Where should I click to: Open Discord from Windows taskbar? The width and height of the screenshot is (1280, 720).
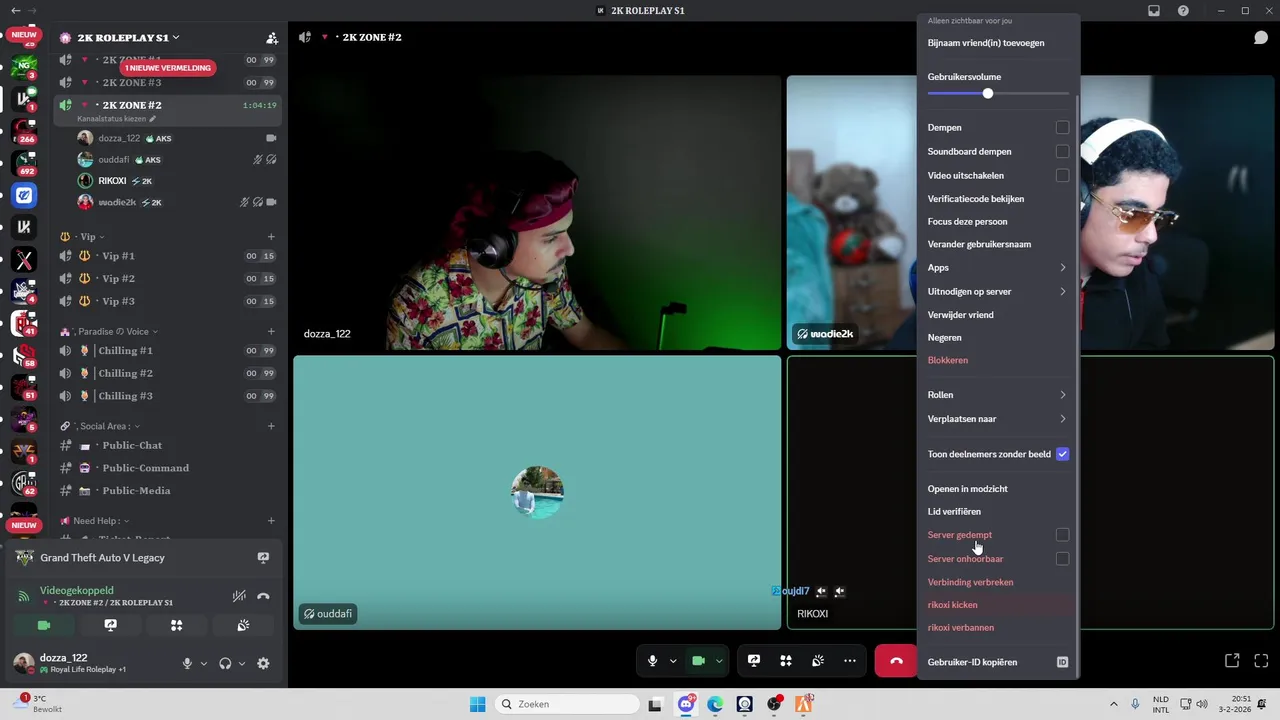tap(686, 704)
